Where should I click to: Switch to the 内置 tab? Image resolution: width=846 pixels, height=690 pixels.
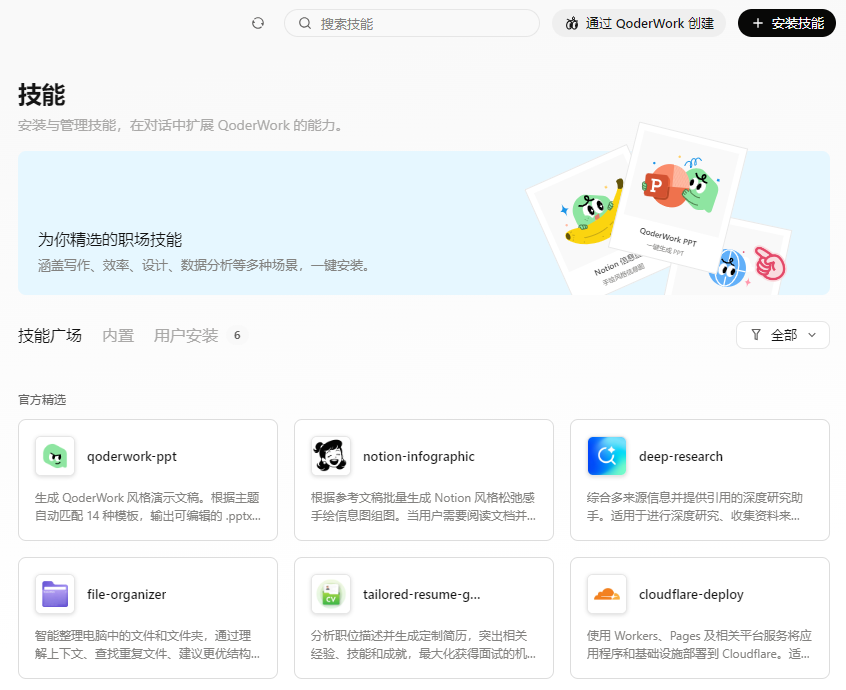click(x=118, y=335)
